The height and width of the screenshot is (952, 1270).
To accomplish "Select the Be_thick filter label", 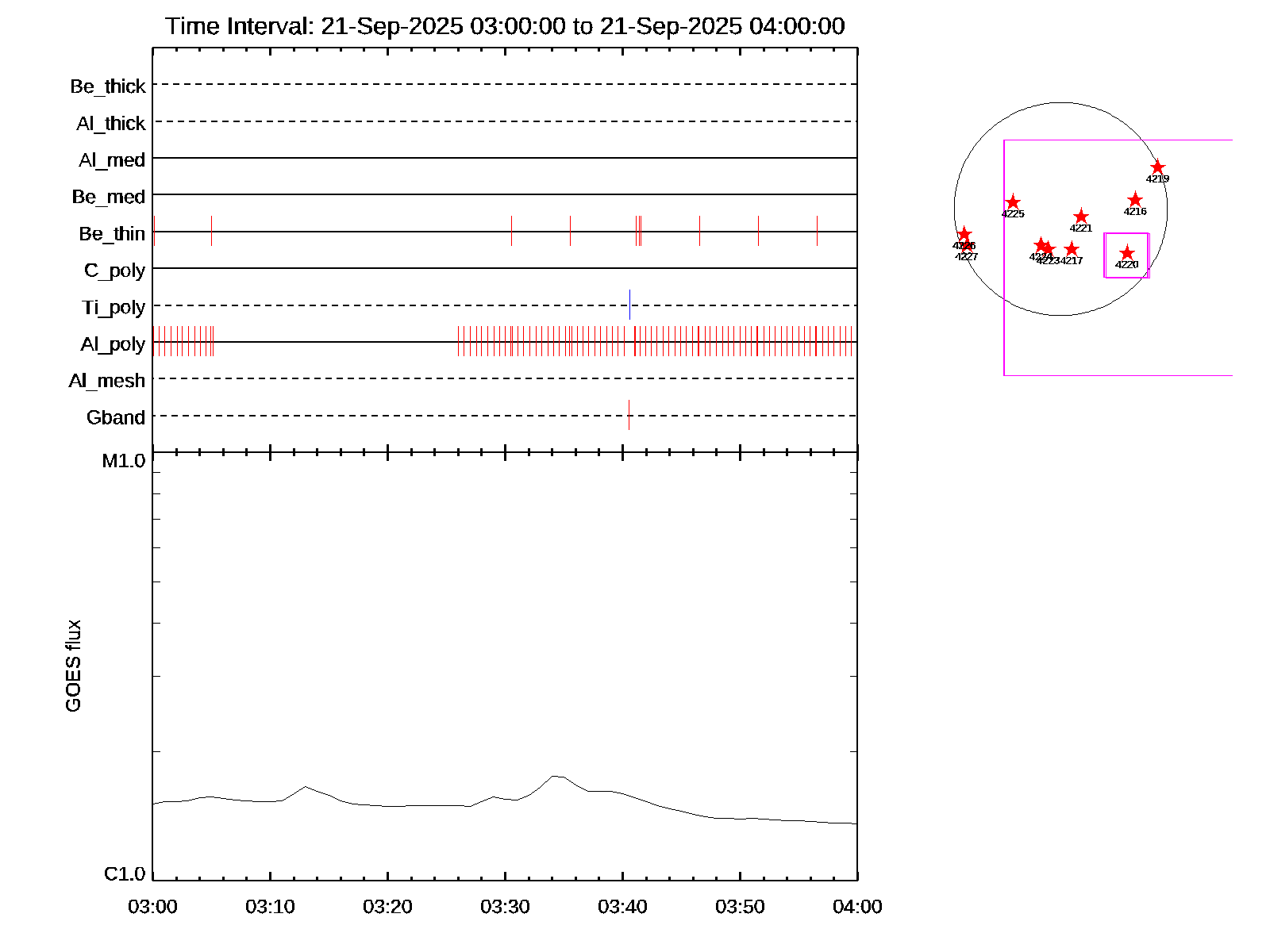I will 108,86.
